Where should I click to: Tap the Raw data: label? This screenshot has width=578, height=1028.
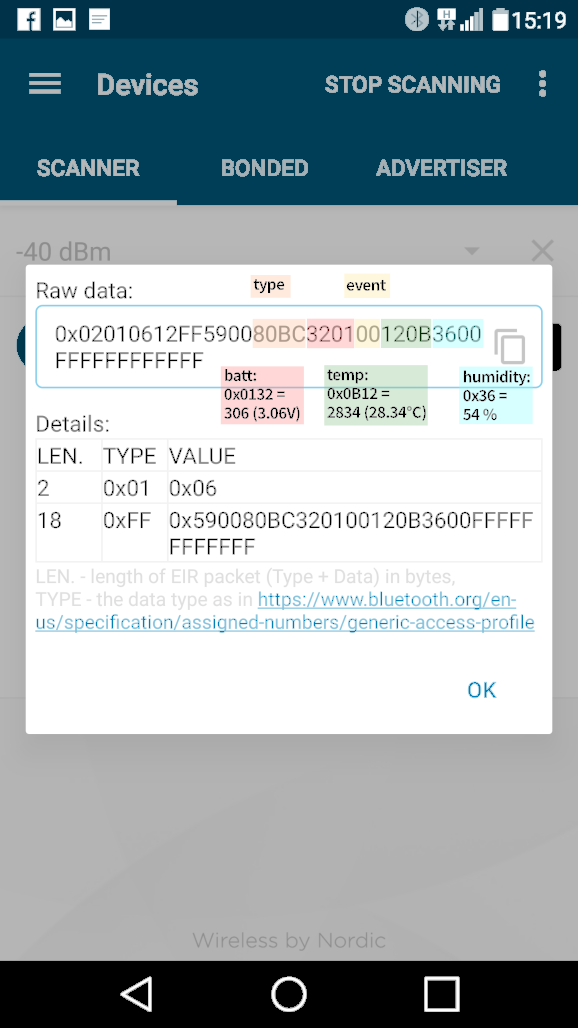pos(85,290)
